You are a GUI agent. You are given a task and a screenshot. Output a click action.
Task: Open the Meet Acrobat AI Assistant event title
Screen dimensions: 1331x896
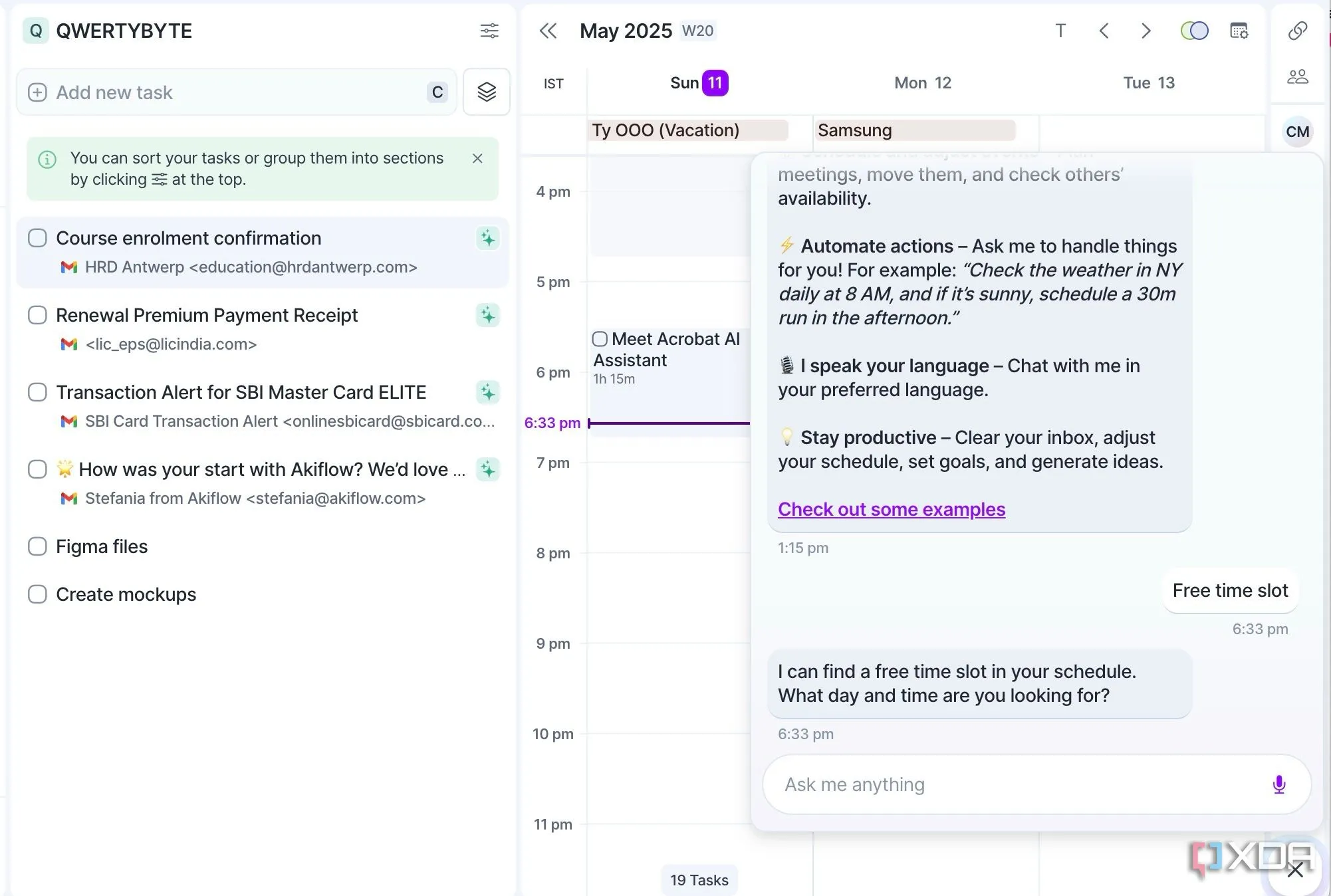(667, 350)
